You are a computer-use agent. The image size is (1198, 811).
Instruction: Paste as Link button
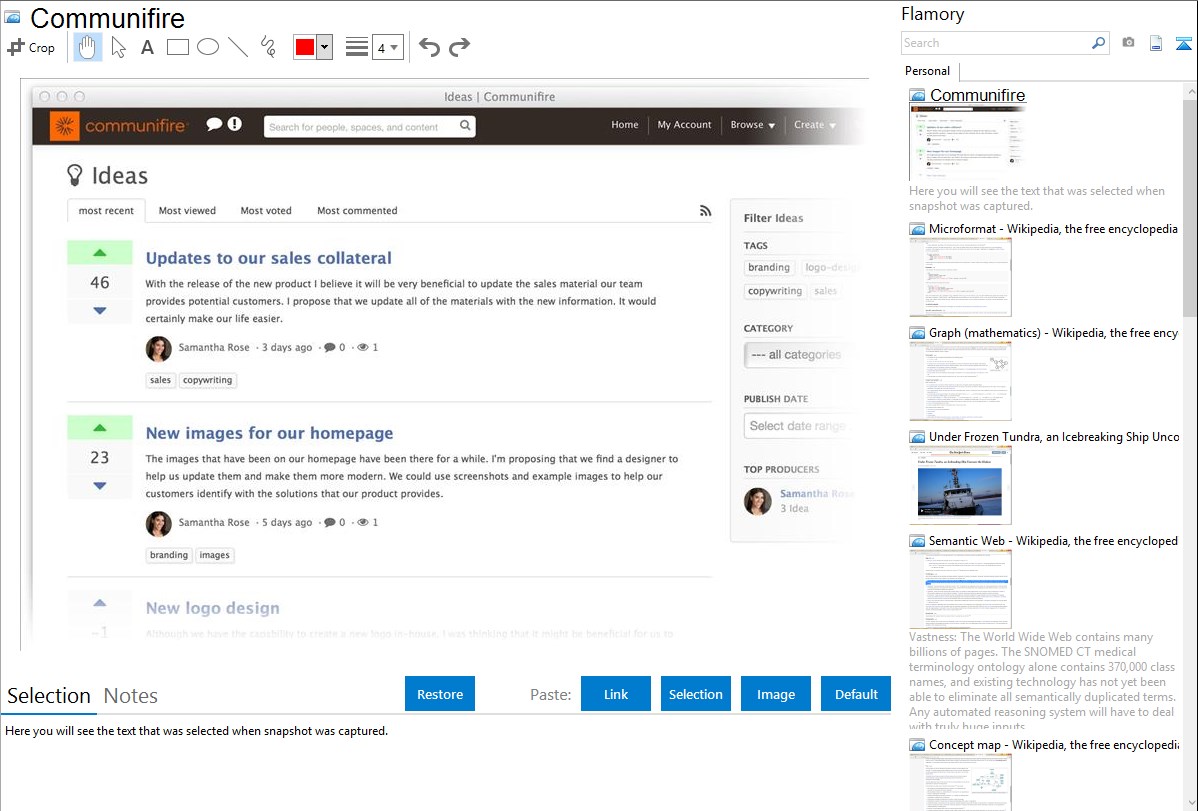616,694
